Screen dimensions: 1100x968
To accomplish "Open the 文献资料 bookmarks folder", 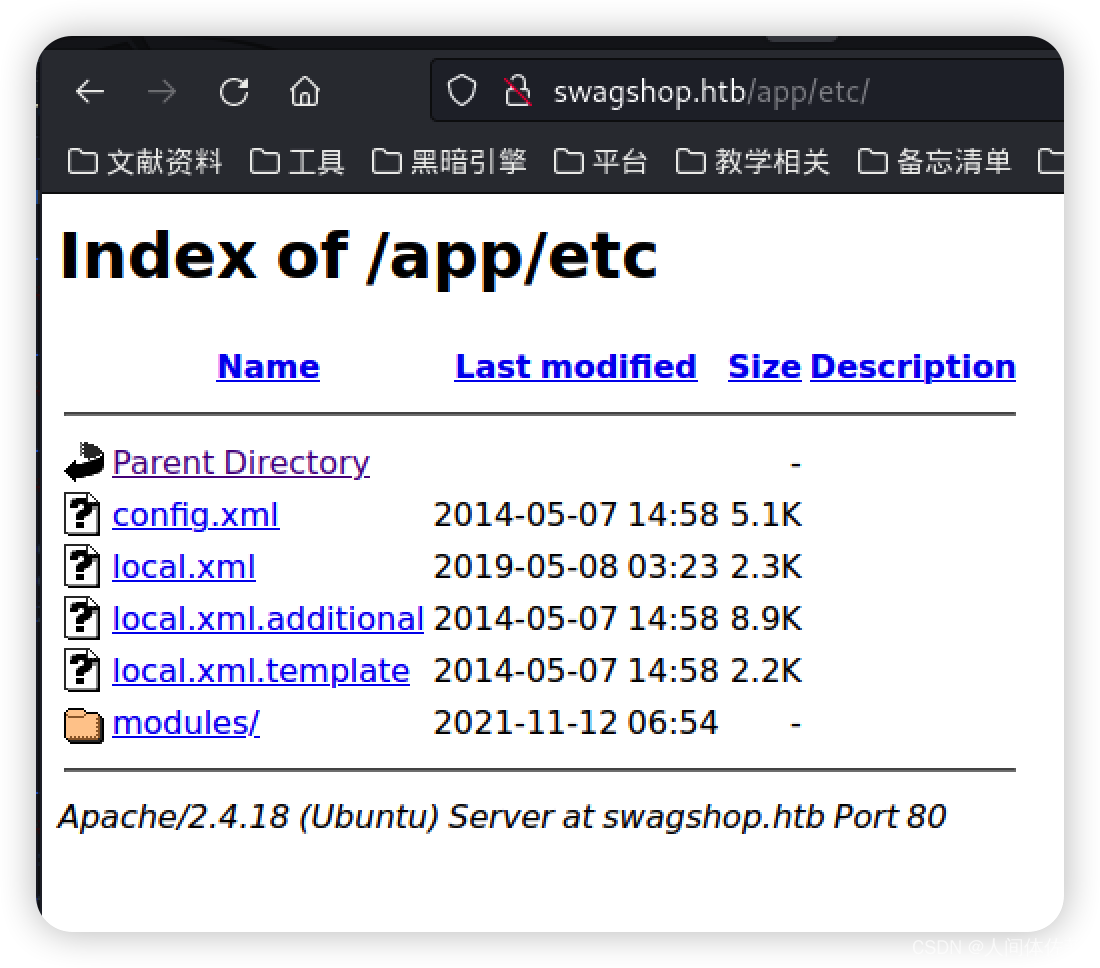I will point(145,161).
